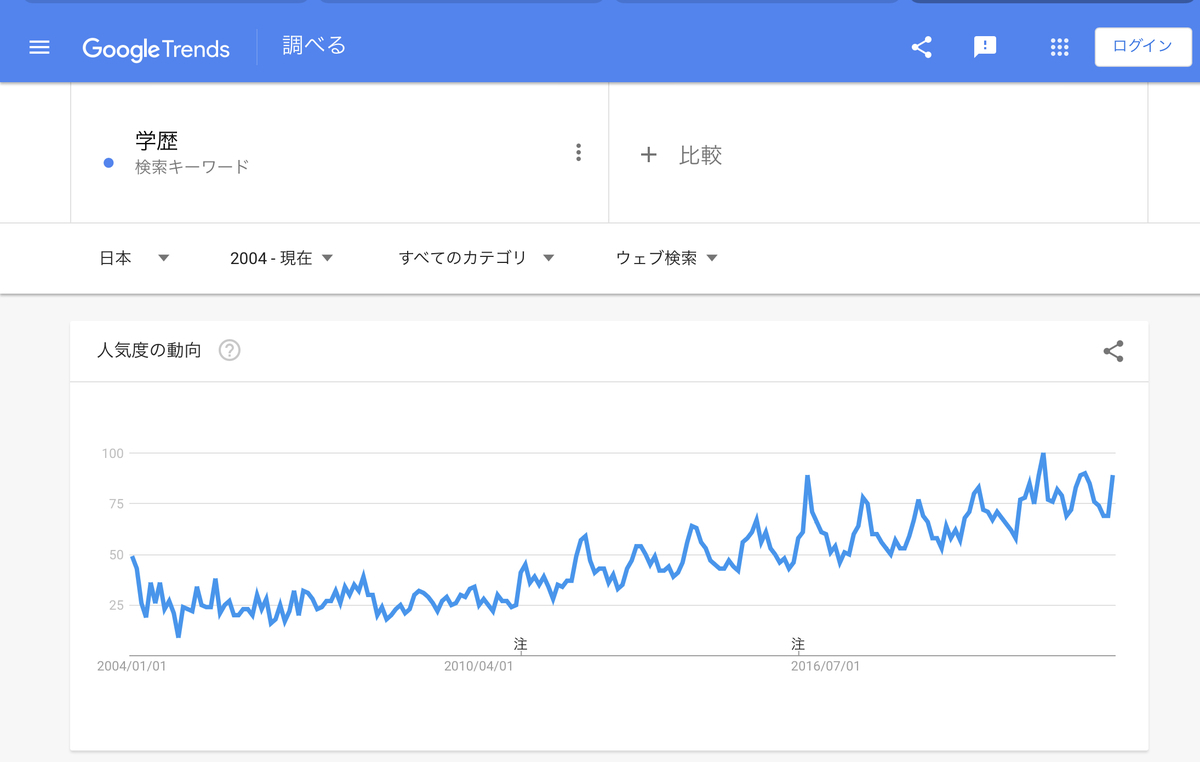Click the share icon in the top bar
The height and width of the screenshot is (762, 1200).
click(x=921, y=46)
